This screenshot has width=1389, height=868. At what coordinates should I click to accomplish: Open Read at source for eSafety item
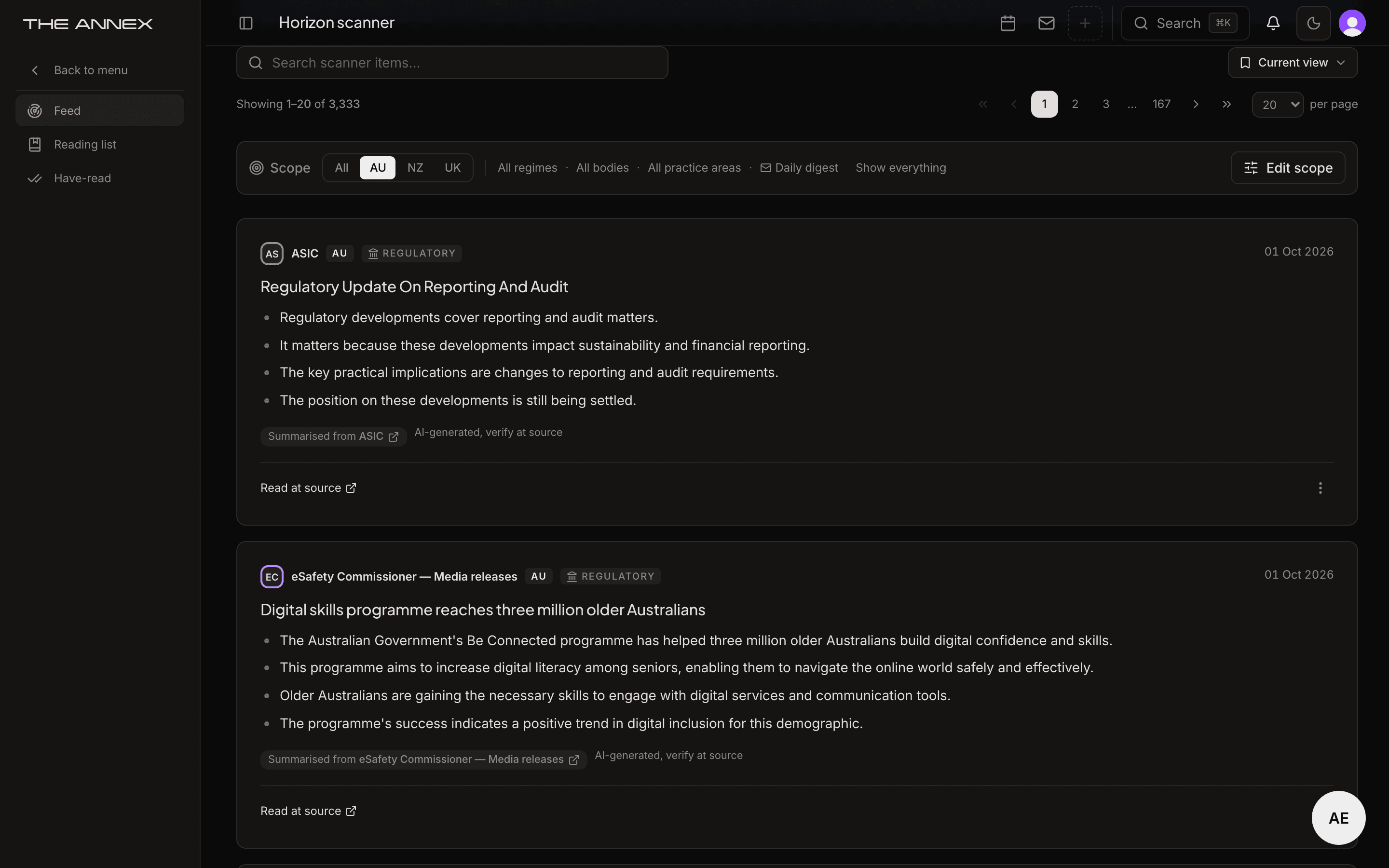point(308,811)
